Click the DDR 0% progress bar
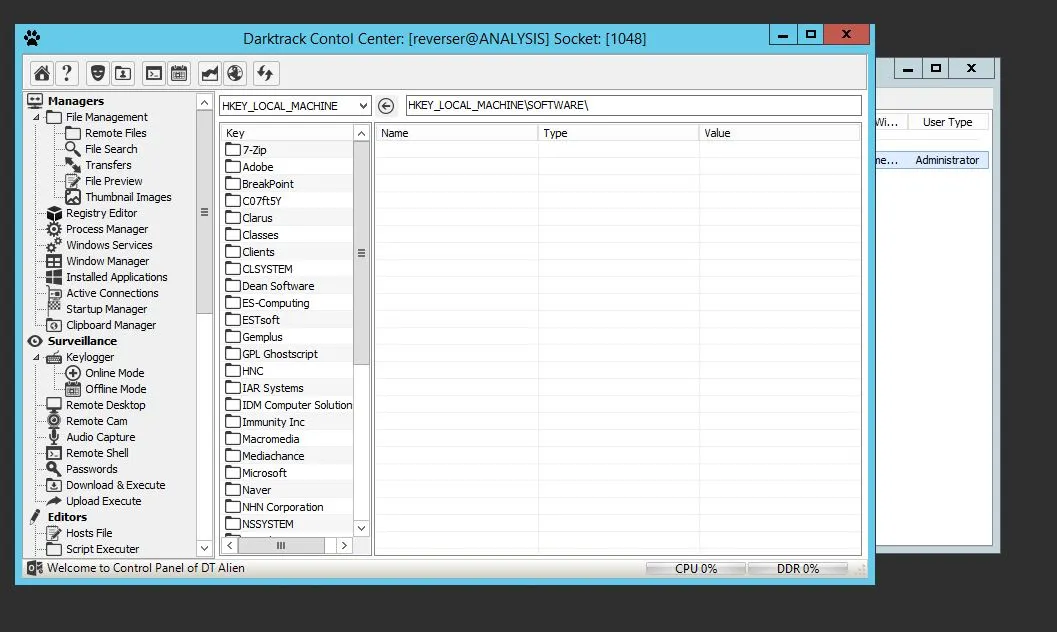1057x632 pixels. coord(797,569)
